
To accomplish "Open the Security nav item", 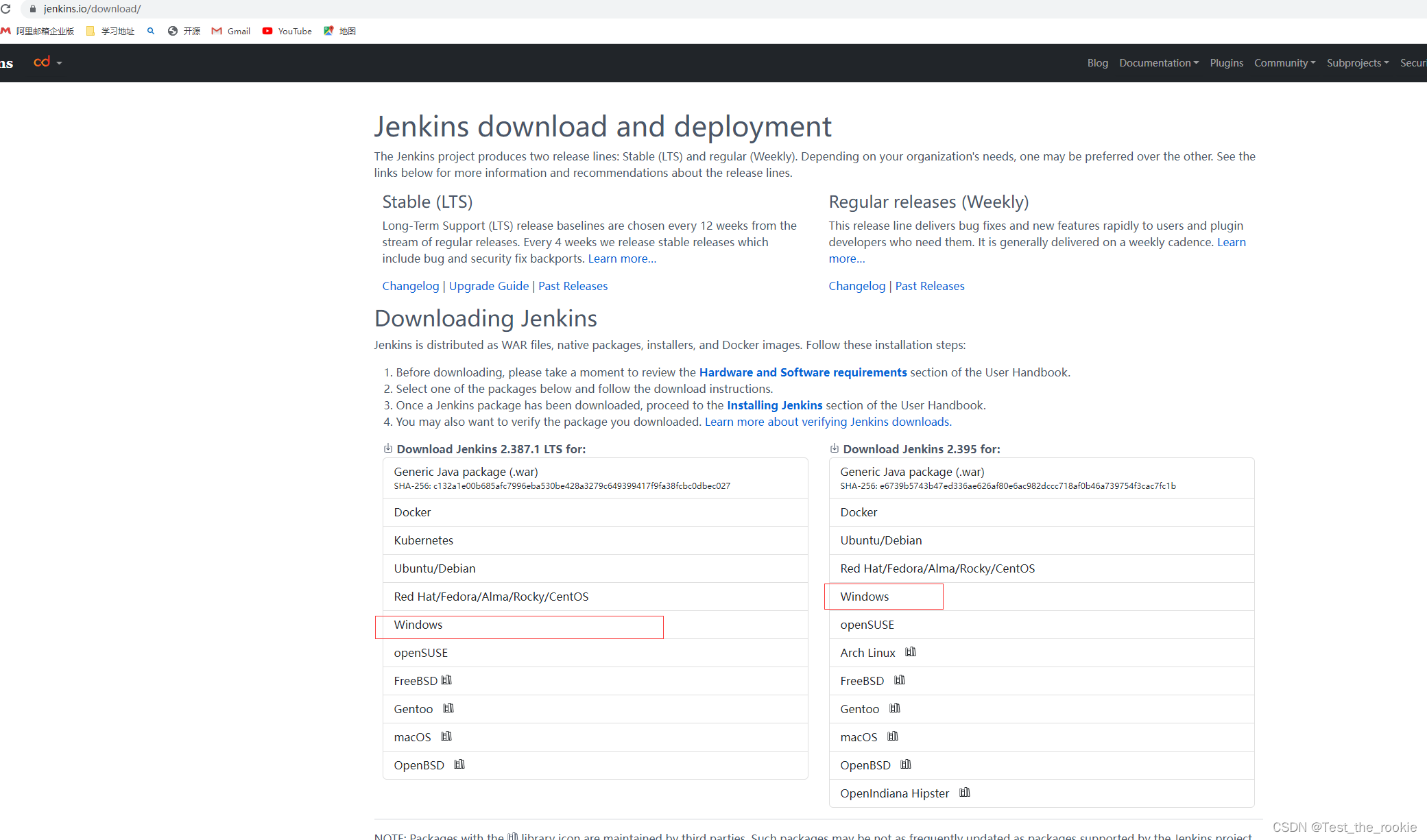I will [x=1413, y=62].
